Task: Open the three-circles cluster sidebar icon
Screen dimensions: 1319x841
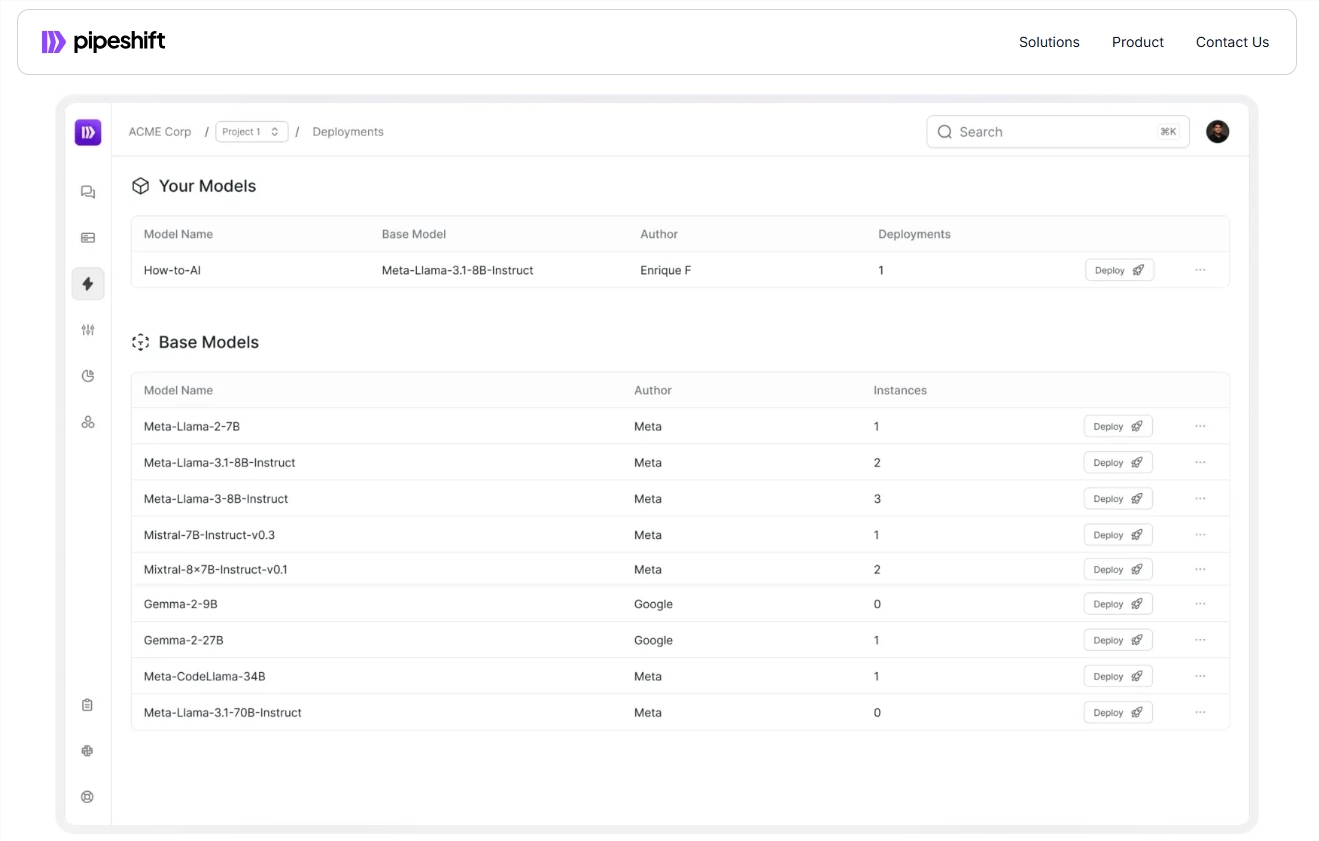Action: [88, 422]
